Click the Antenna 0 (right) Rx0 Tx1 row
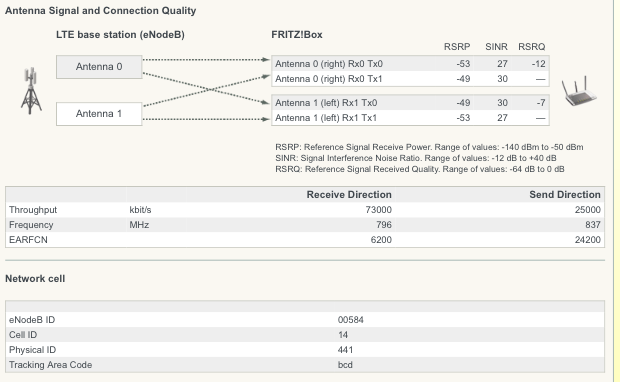This screenshot has height=382, width=620. pyautogui.click(x=410, y=79)
